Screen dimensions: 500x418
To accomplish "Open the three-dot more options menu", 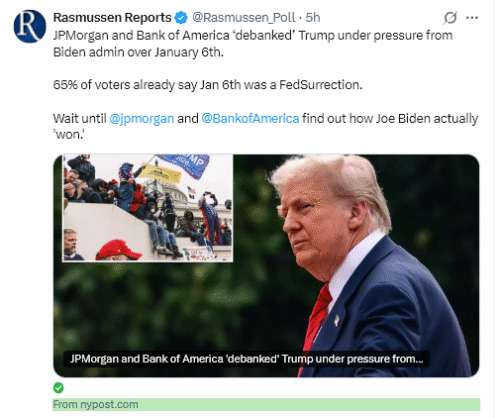I will pos(472,18).
